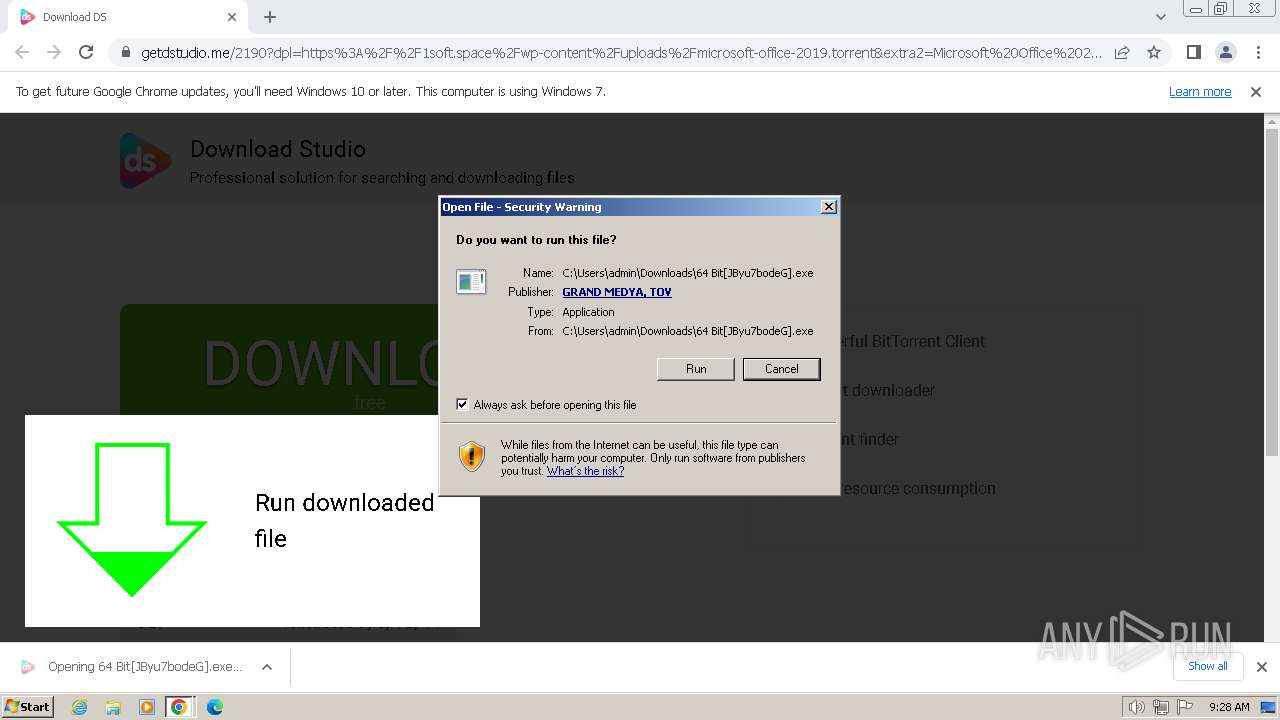Open volume control in system tray

[1137, 707]
